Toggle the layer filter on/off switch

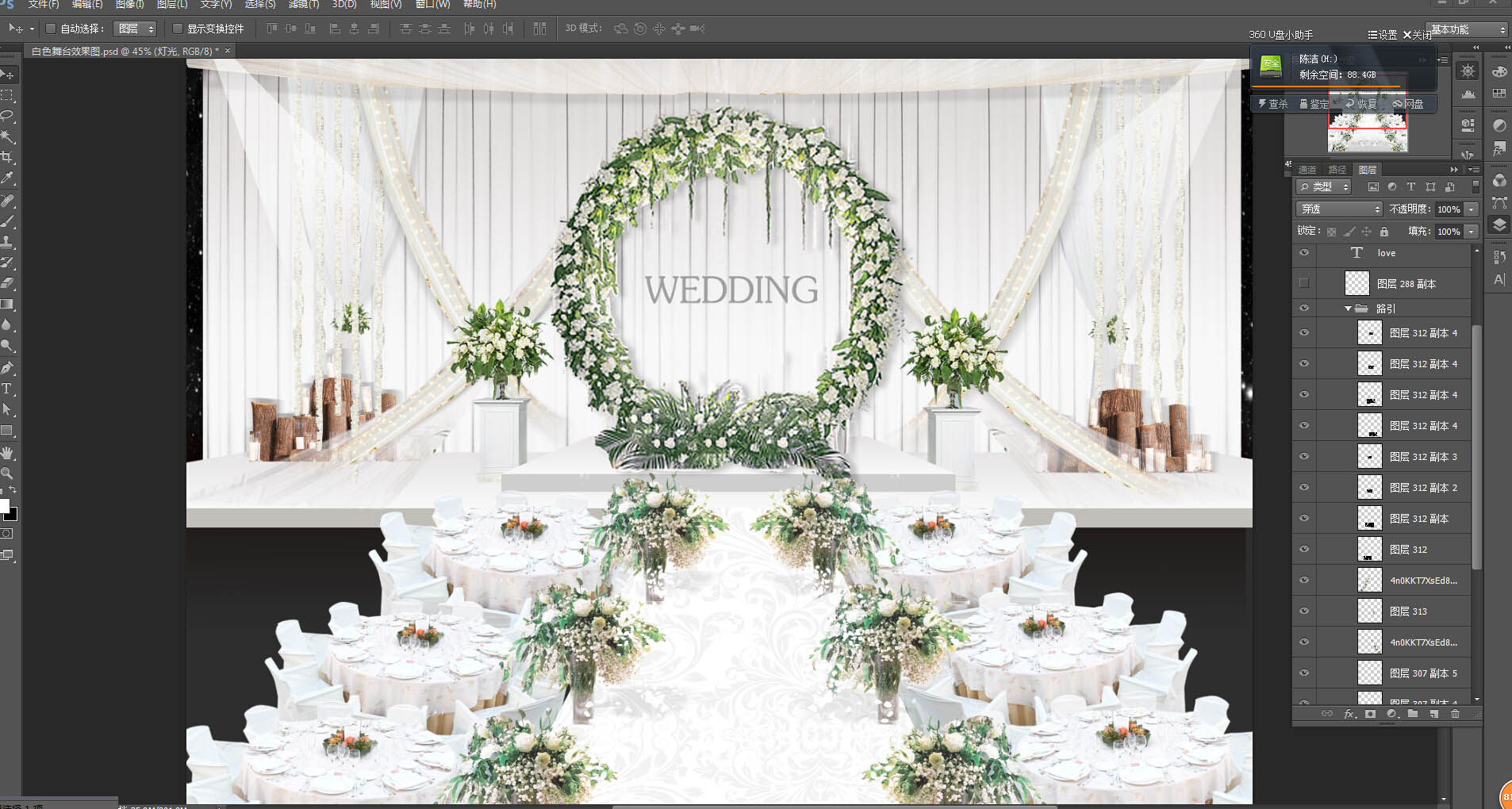point(1476,187)
